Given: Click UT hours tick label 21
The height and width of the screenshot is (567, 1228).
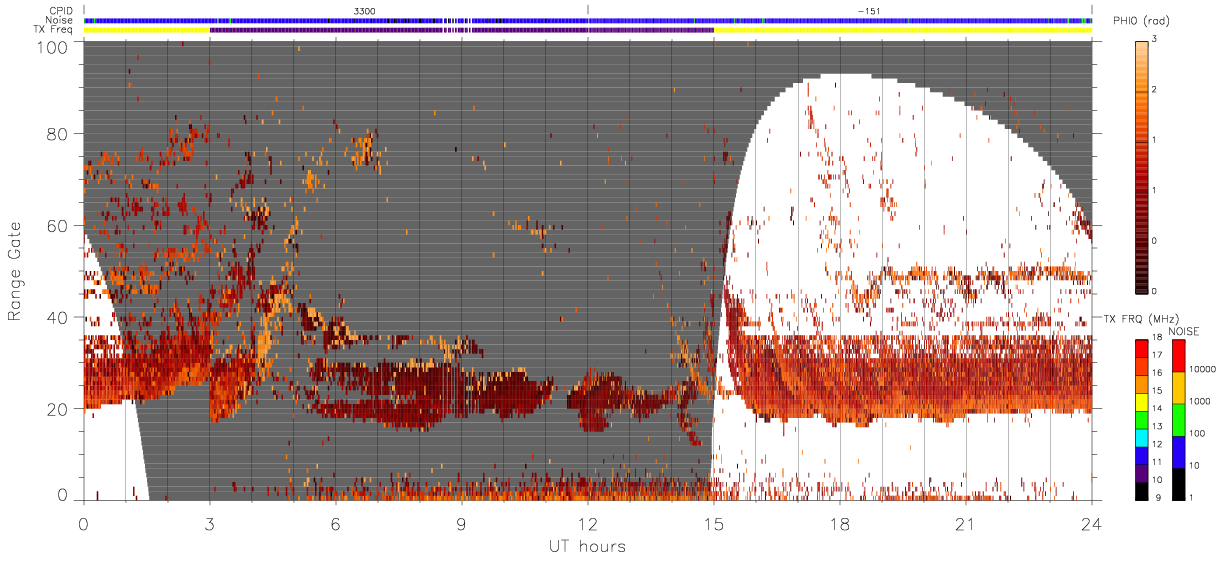Looking at the screenshot, I should 966,523.
